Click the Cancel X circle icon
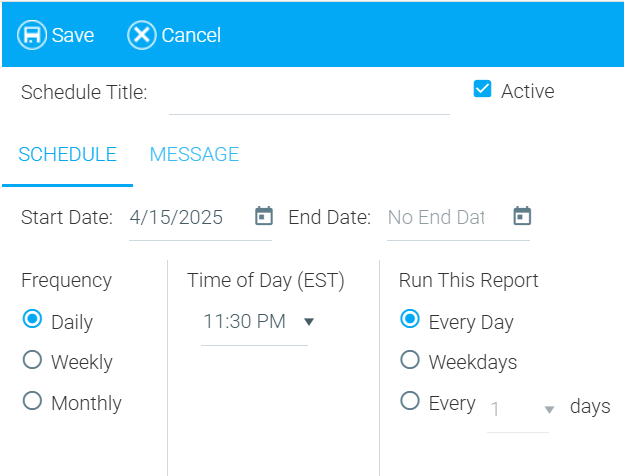The height and width of the screenshot is (476, 624). 142,35
